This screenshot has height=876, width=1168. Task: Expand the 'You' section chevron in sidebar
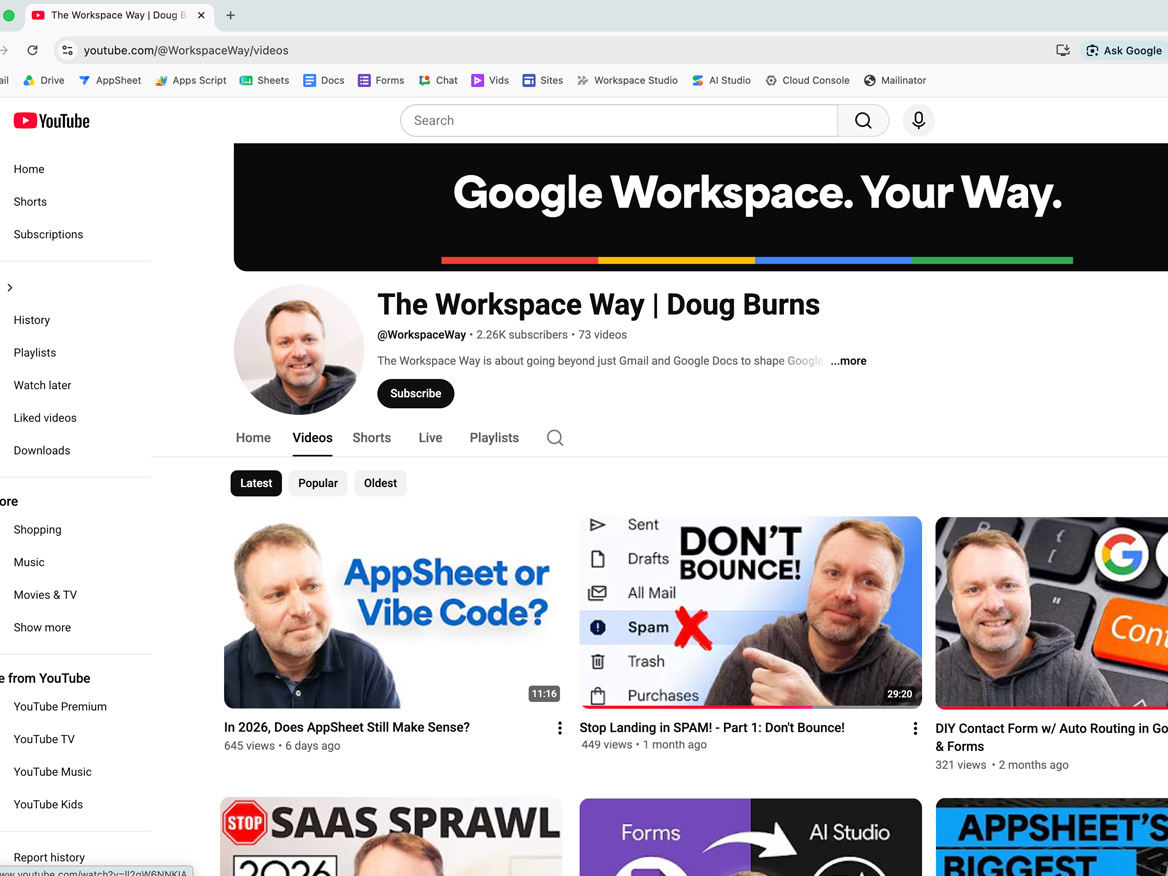coord(10,288)
